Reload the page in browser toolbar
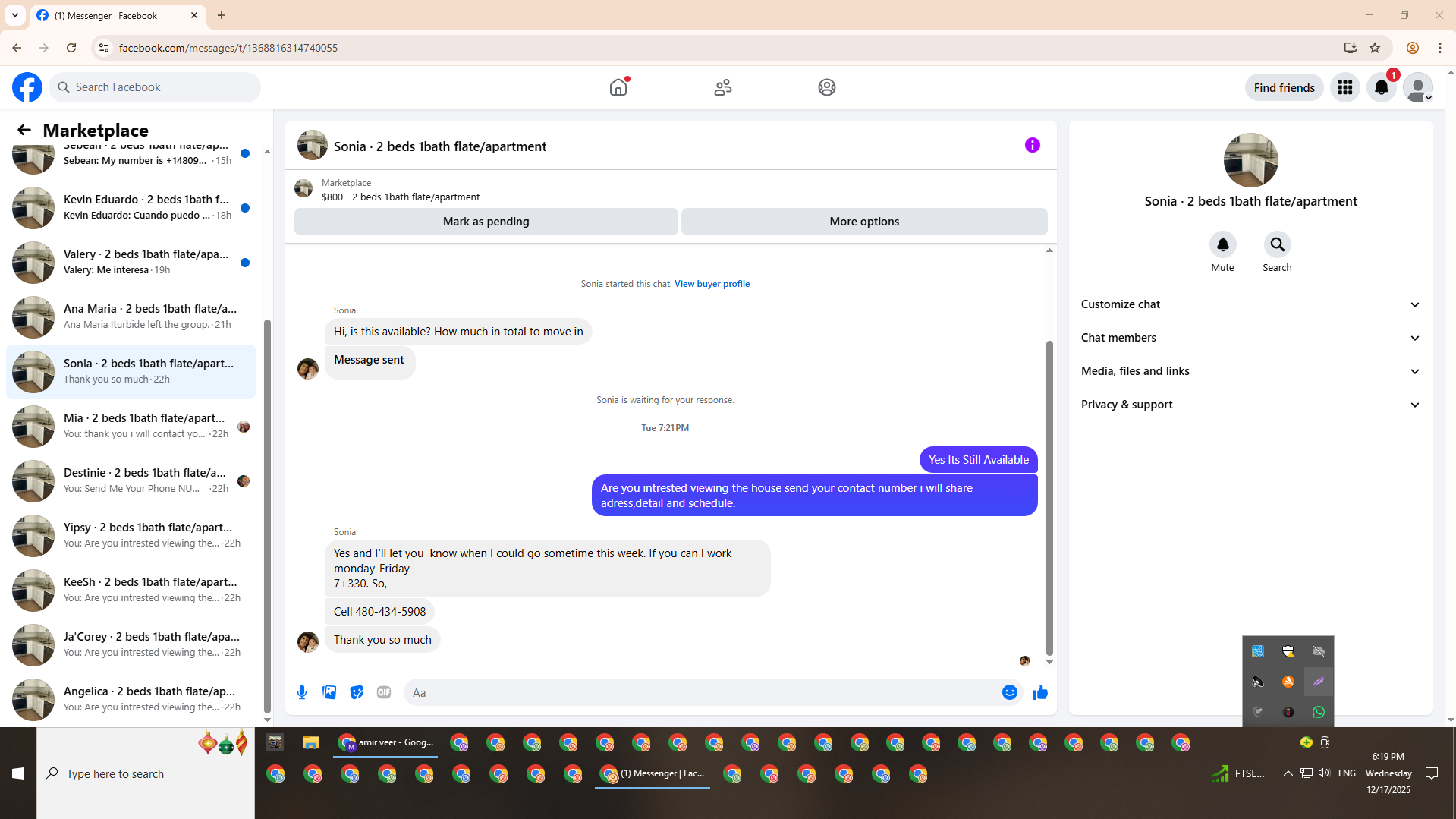 pyautogui.click(x=71, y=48)
